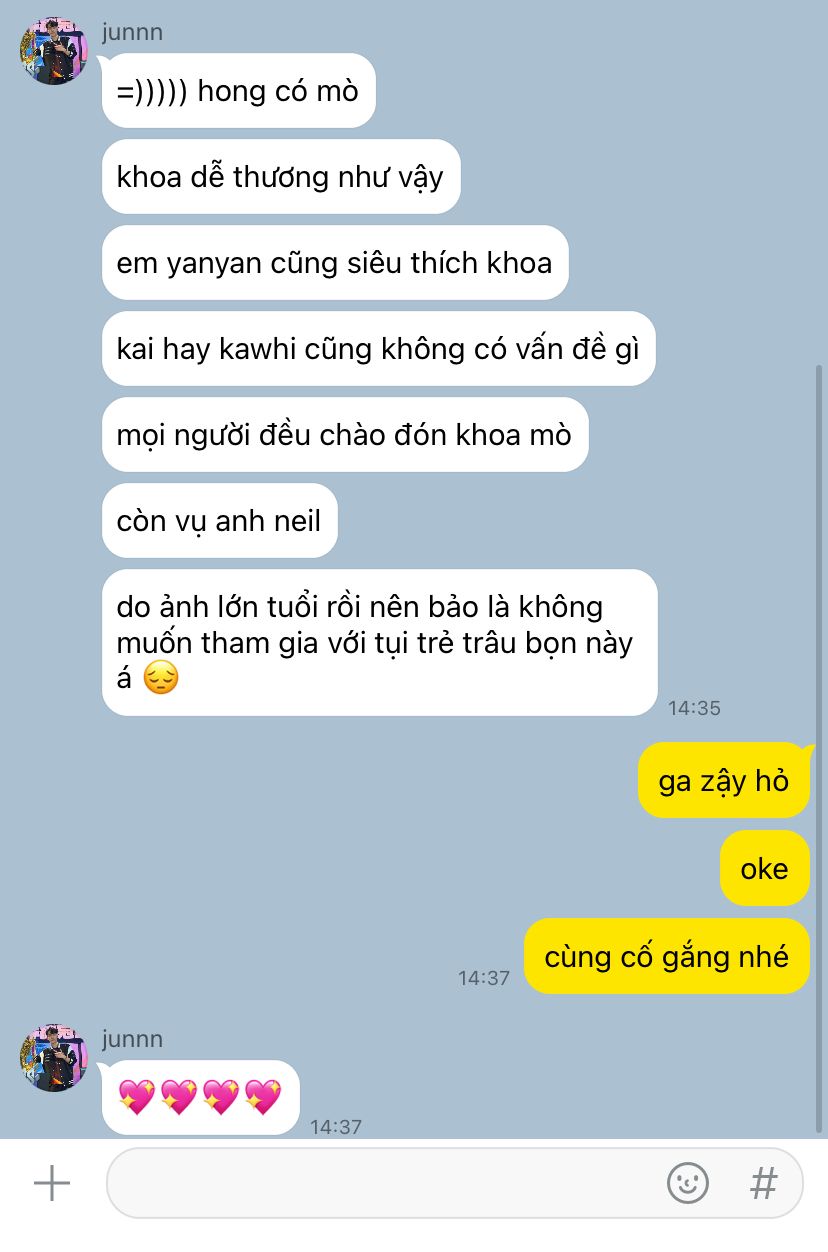
Task: Click the 'em yanyan cũng siêu thích khoa' bubble
Action: [335, 262]
